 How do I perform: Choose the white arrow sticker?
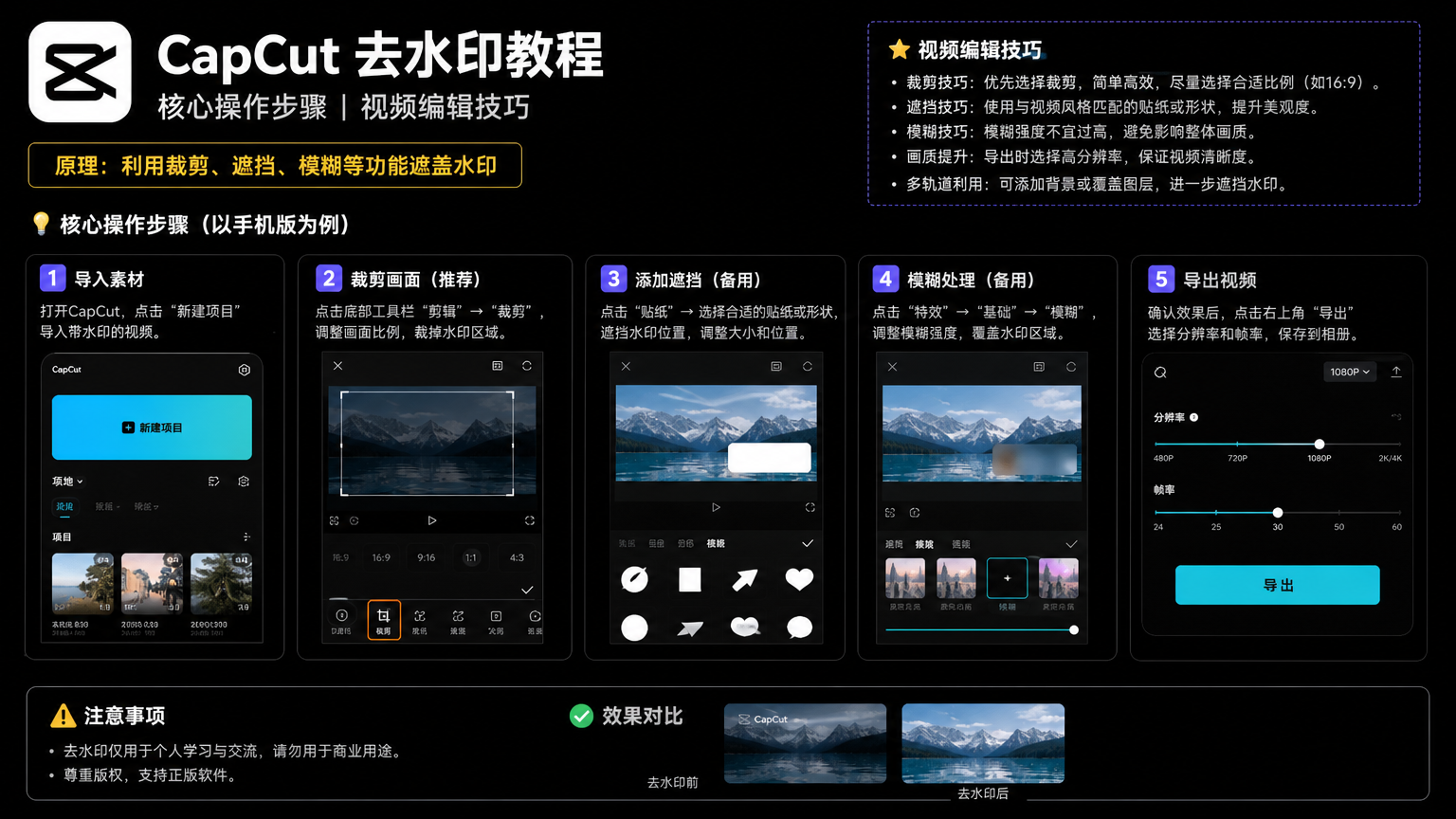[745, 579]
